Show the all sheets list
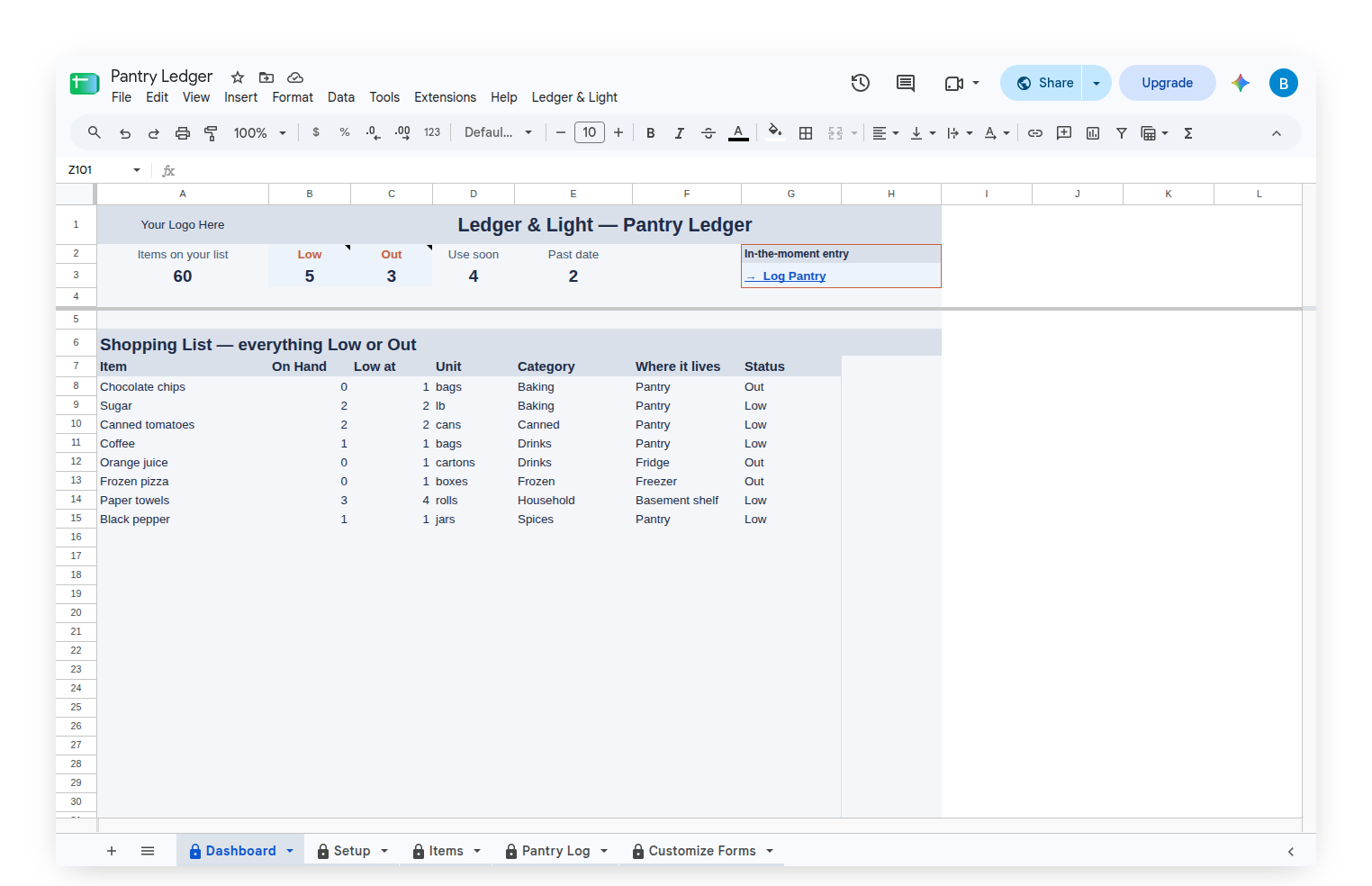Screen dimensions: 1372x886 (x=148, y=851)
